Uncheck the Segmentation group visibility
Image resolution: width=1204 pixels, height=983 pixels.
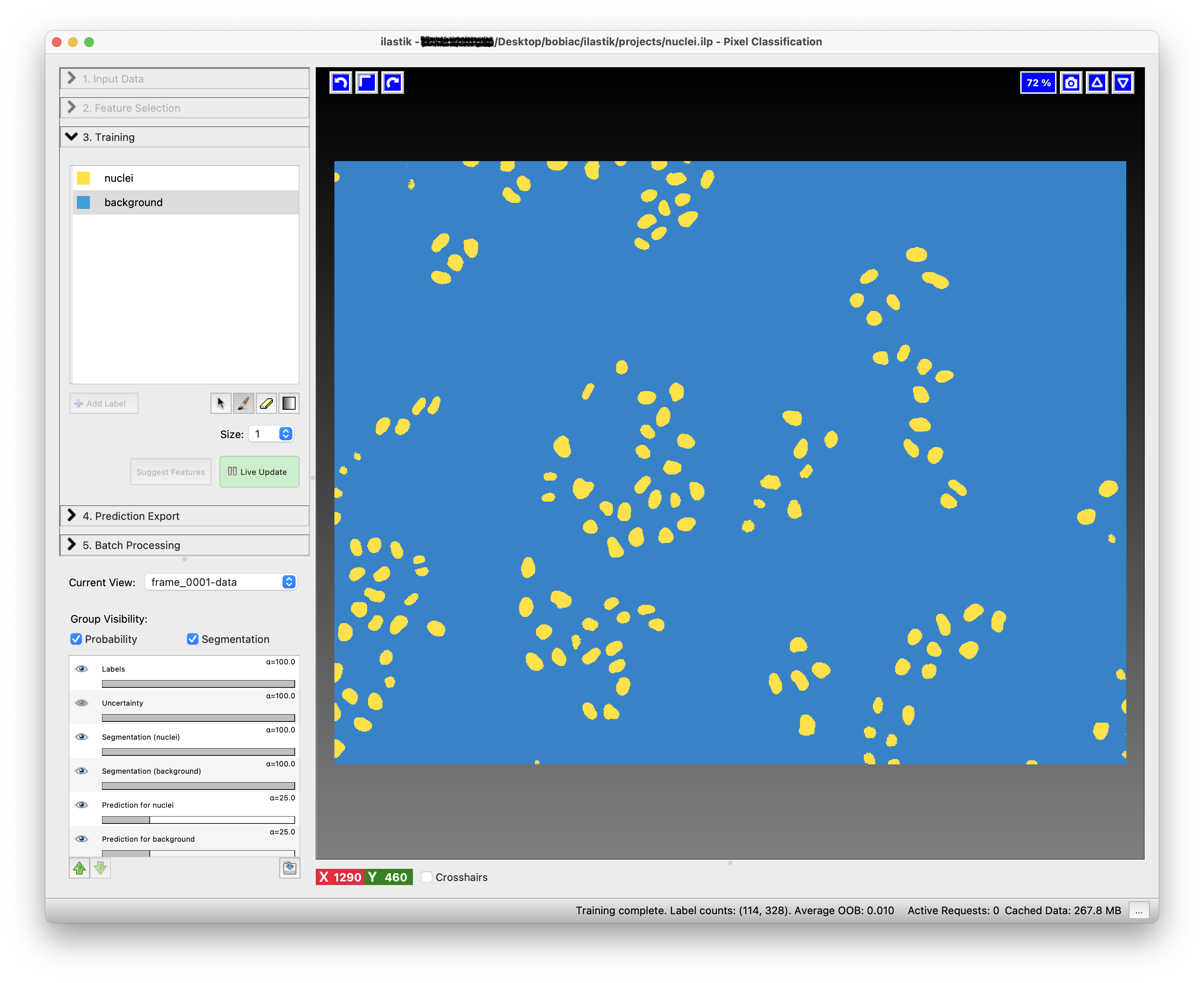[193, 639]
